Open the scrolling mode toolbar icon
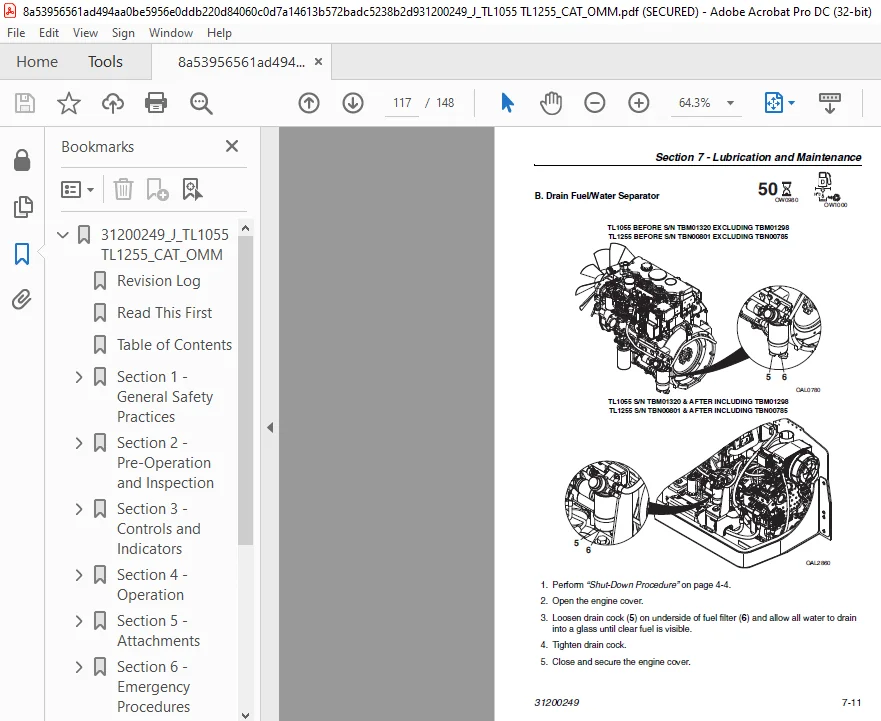 point(829,103)
